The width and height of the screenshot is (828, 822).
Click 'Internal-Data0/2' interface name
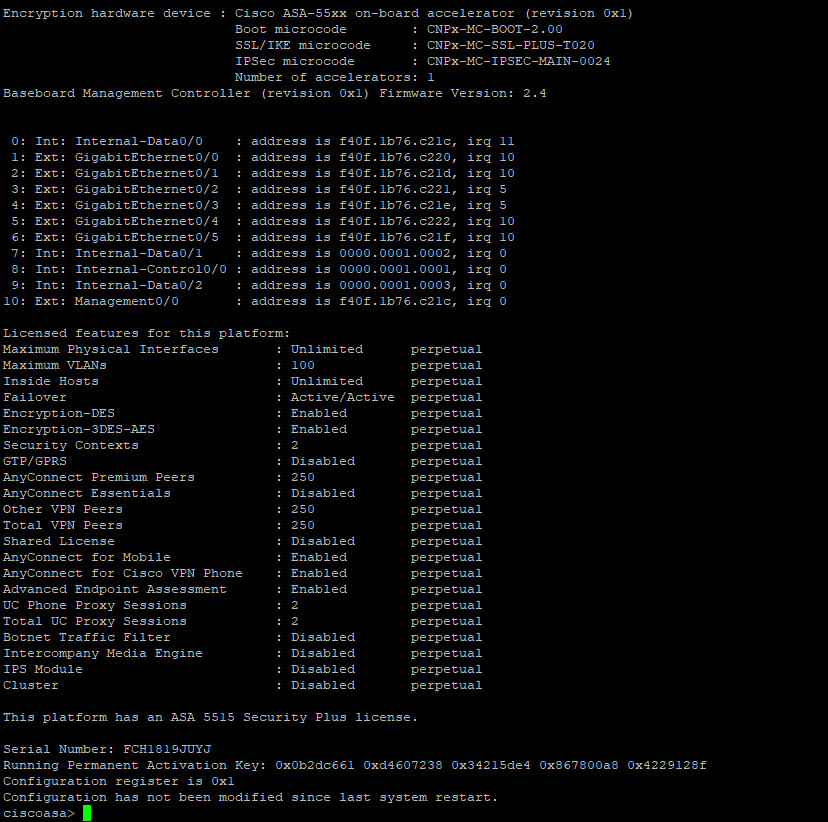[139, 286]
